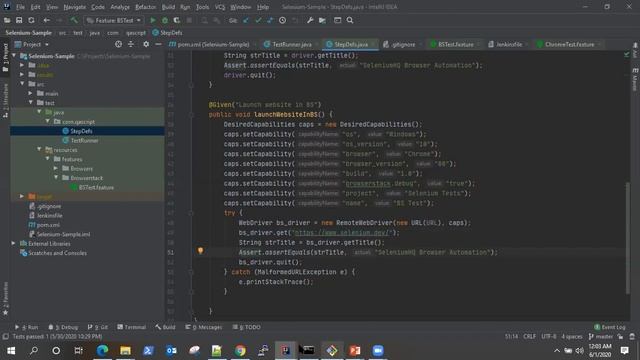Click the StepDefs breadcrumb item

pyautogui.click(x=167, y=33)
